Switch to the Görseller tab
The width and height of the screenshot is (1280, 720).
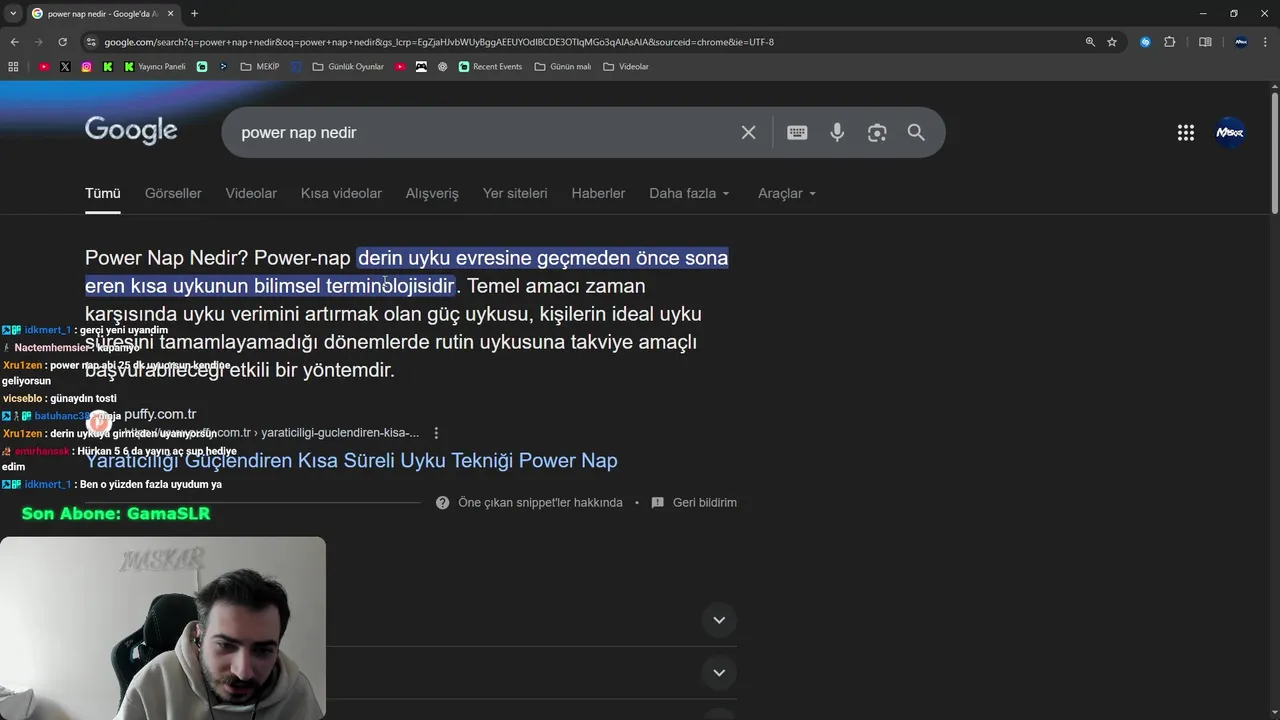pos(173,193)
